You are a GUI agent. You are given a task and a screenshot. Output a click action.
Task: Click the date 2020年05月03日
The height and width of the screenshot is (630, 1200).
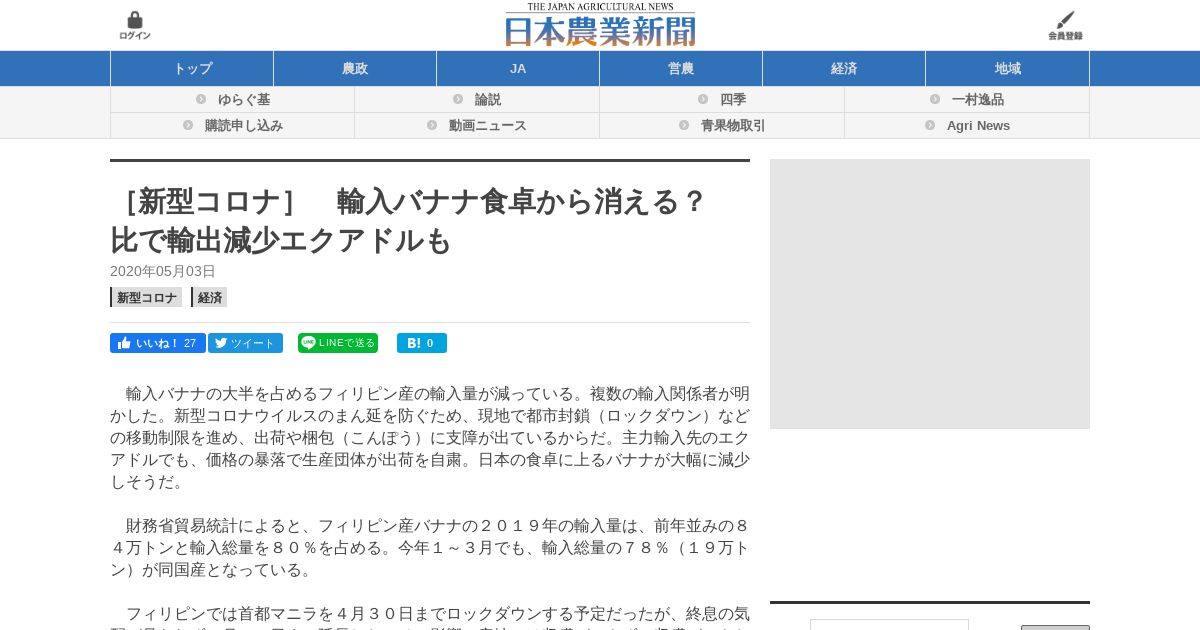point(163,271)
